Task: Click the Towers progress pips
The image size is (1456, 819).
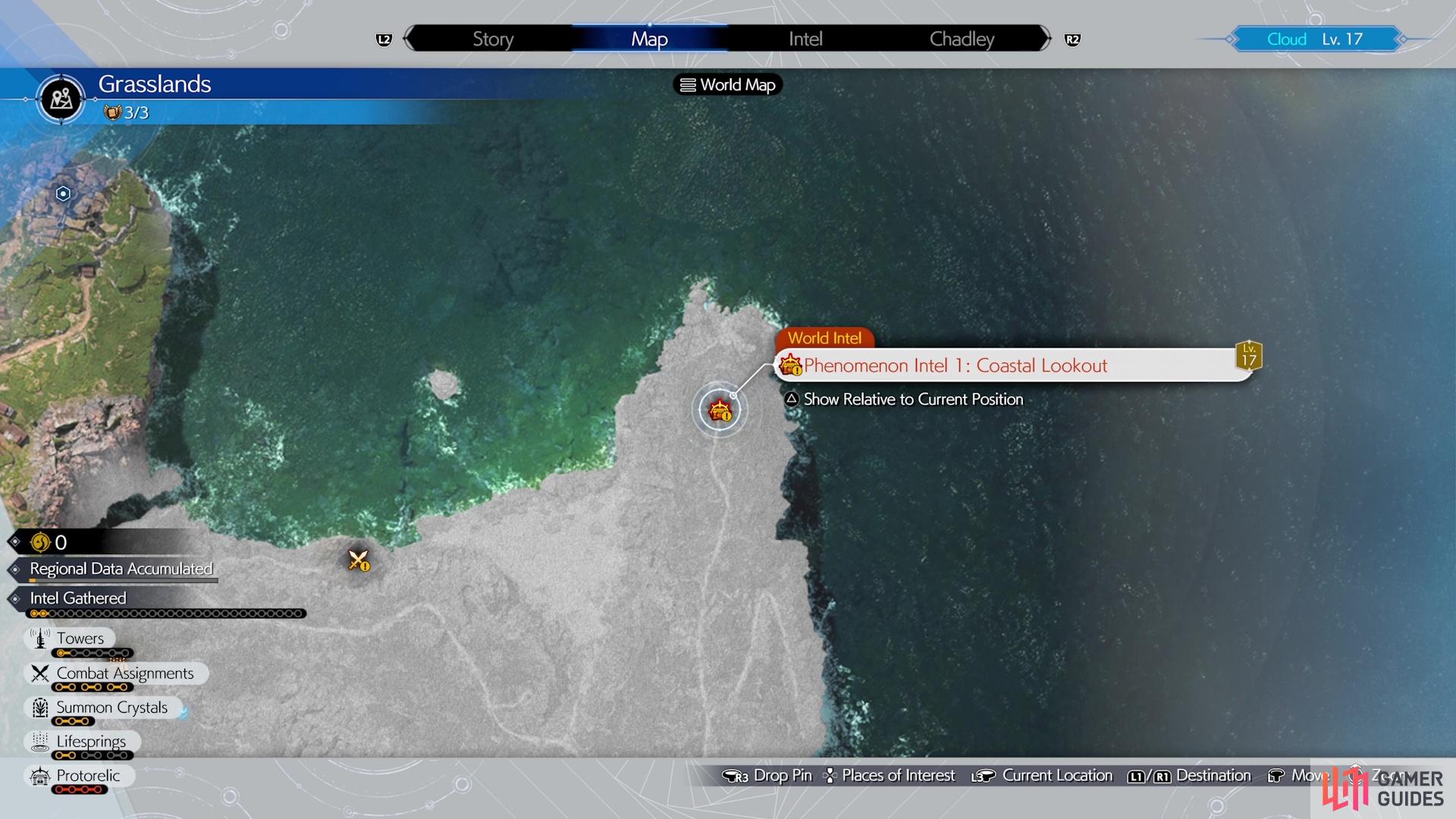Action: [x=93, y=653]
